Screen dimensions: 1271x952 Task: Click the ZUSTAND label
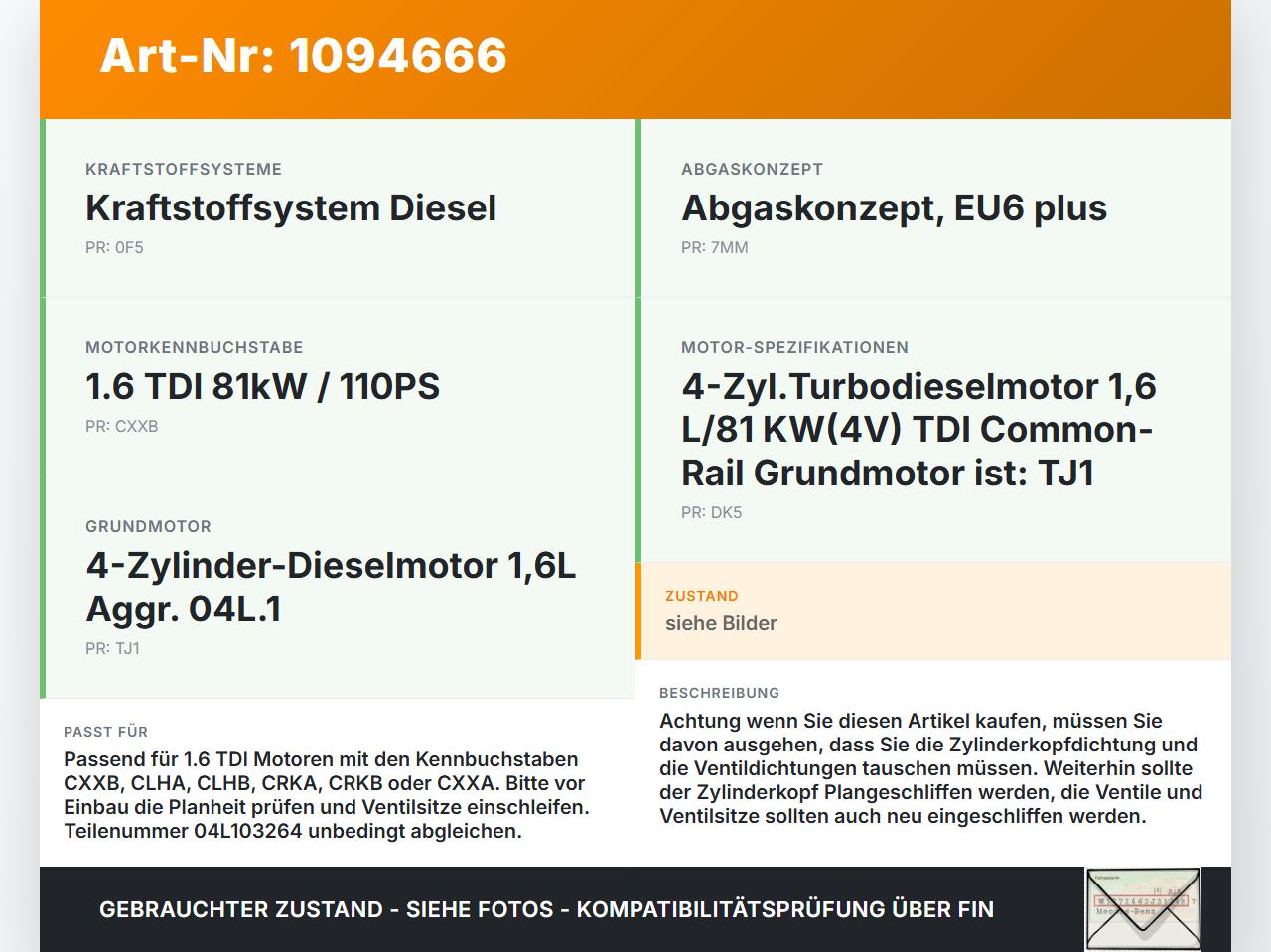[702, 596]
